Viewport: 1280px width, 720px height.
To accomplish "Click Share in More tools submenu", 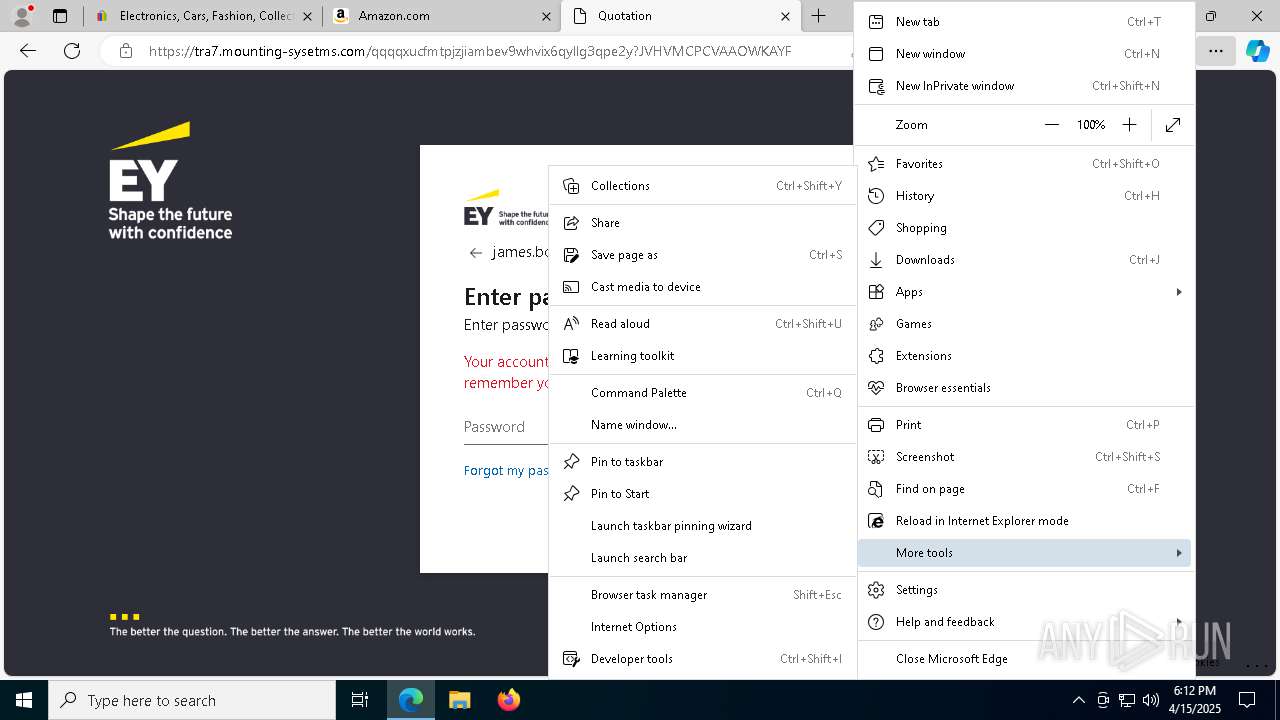I will 703,222.
